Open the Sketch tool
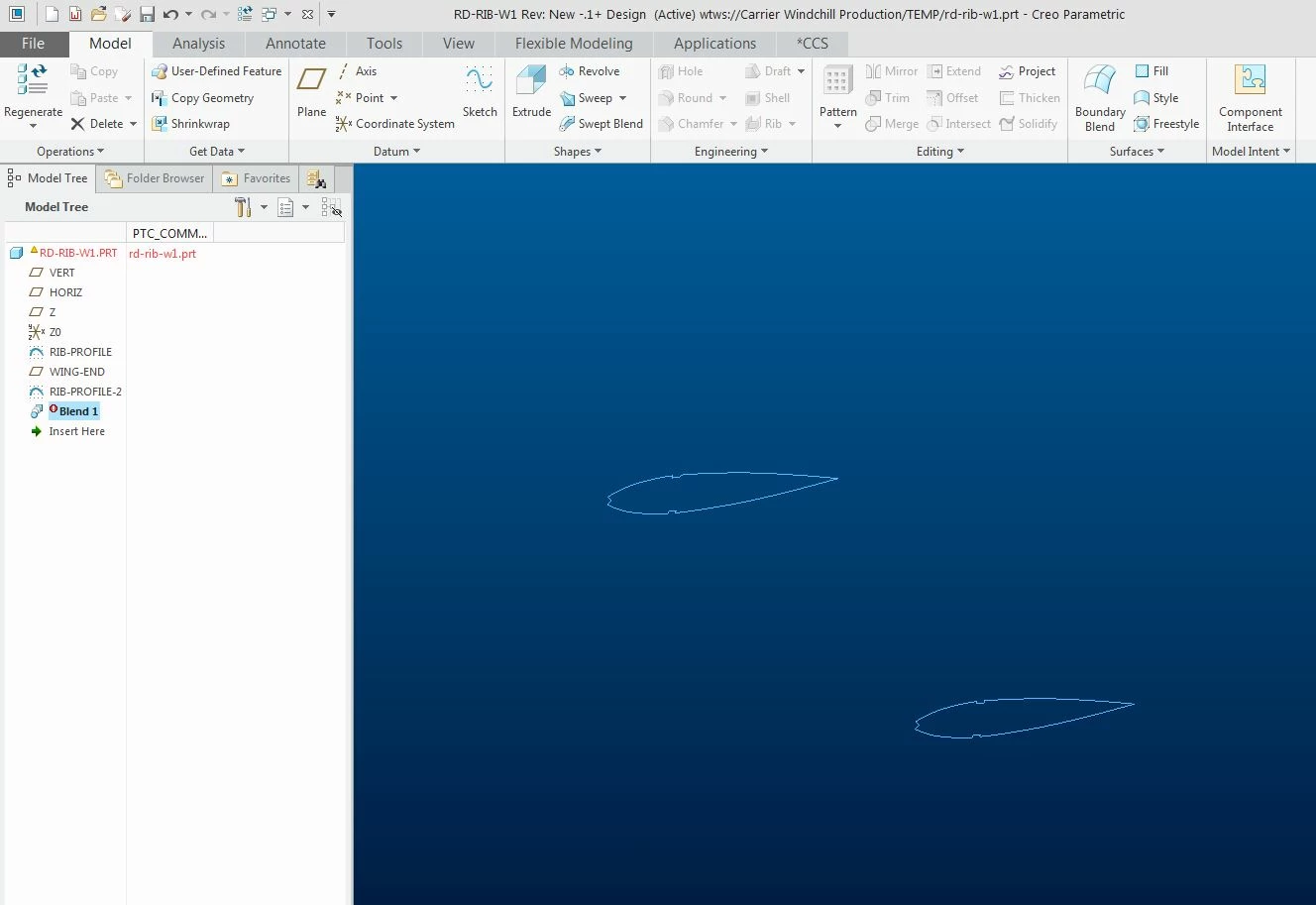This screenshot has width=1316, height=905. [480, 91]
